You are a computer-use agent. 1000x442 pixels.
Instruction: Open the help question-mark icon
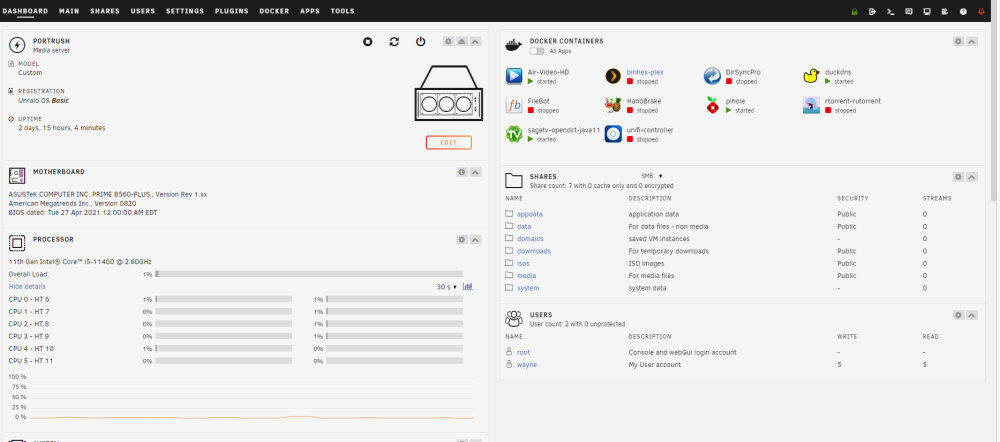[x=963, y=11]
